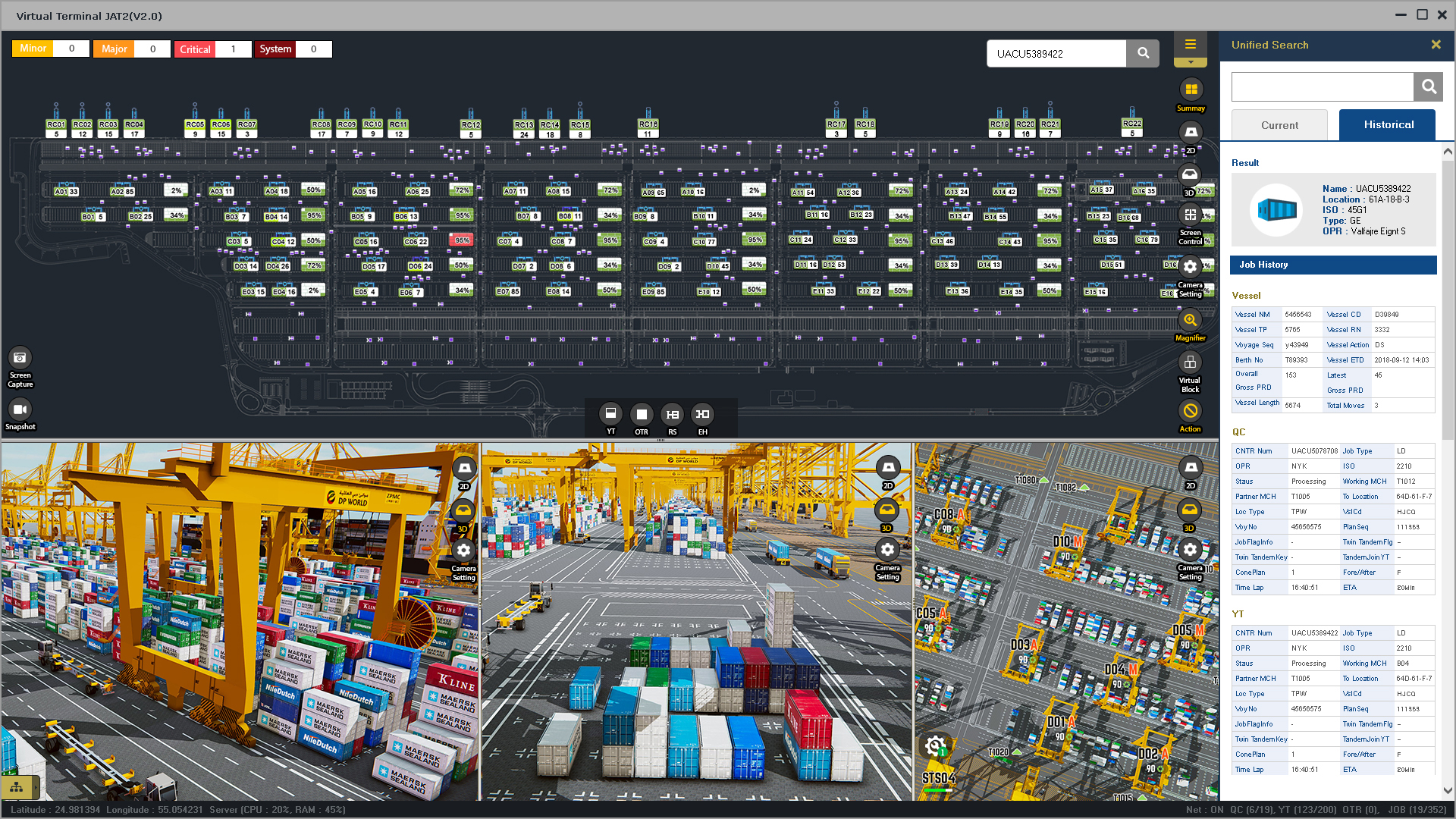
Task: Toggle the OTR filter button
Action: click(x=642, y=414)
